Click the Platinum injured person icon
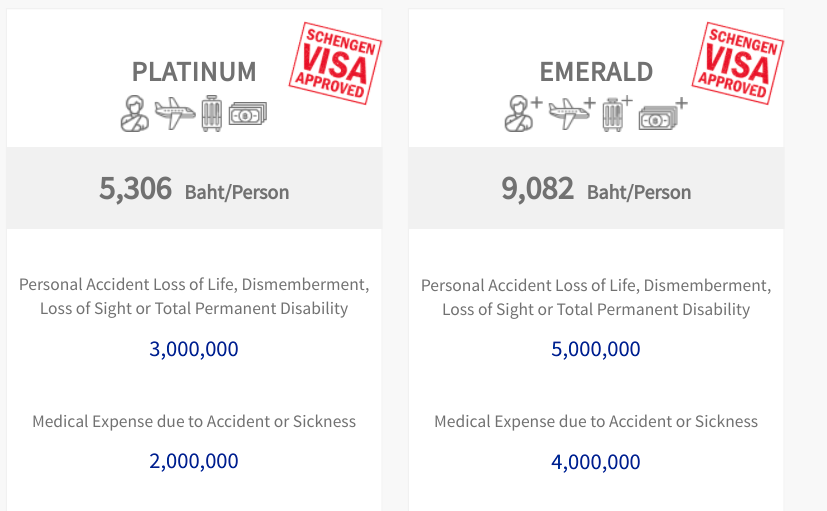This screenshot has height=511, width=827. (134, 113)
